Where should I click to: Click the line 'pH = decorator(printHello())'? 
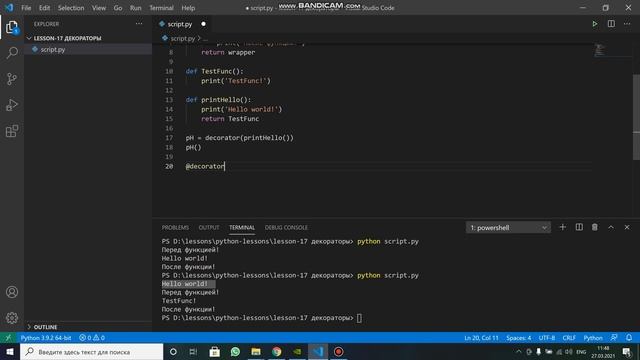click(240, 138)
